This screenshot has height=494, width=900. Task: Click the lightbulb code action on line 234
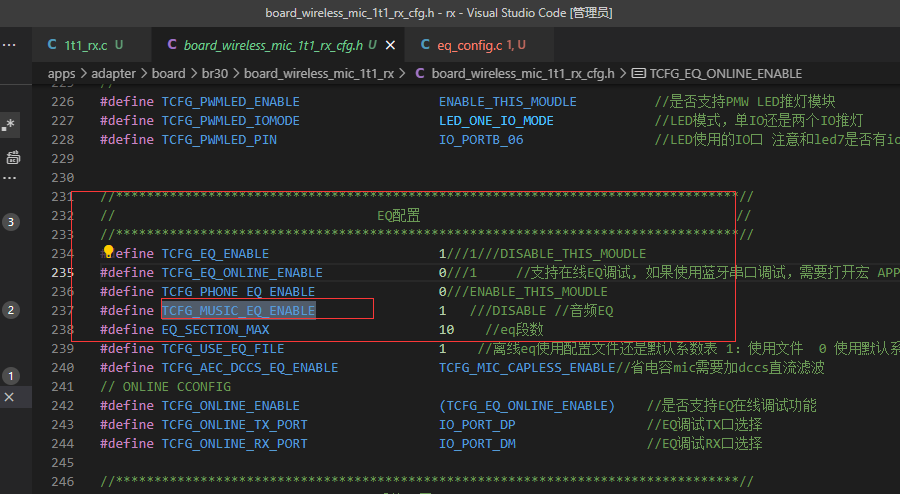point(108,251)
